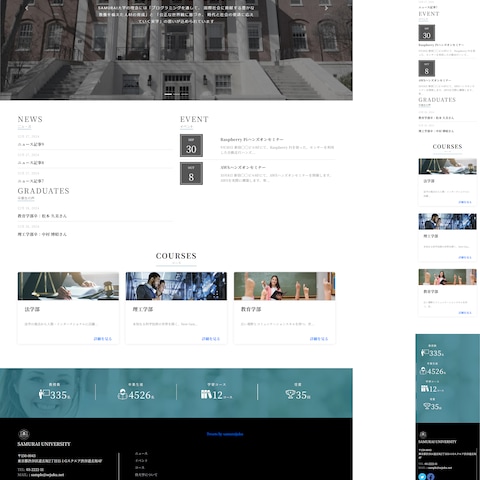The width and height of the screenshot is (480, 480).
Task: Click the blue powered-by link in footer
Action: point(225,434)
